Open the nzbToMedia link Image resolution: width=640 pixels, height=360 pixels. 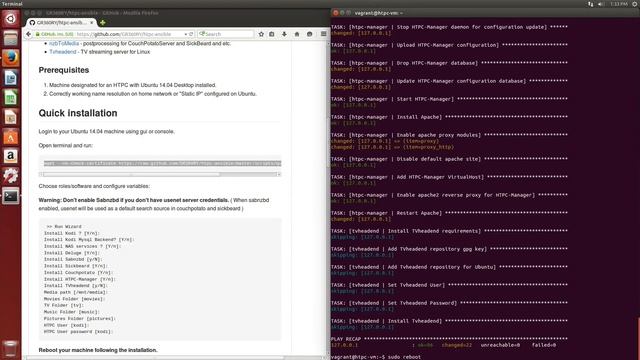pos(64,43)
